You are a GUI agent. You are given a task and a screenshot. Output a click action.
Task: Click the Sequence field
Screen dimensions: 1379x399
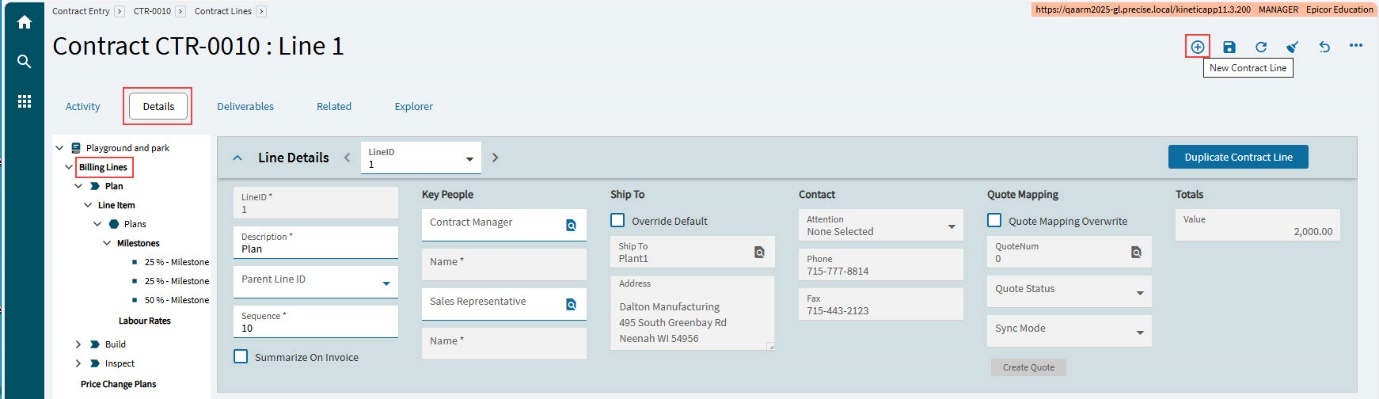tap(316, 322)
